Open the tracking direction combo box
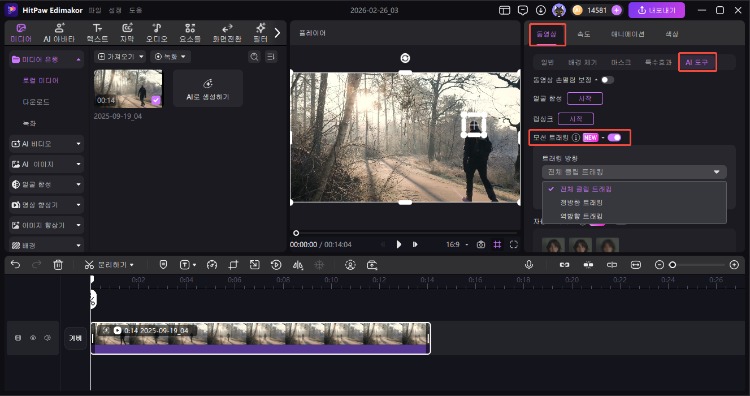 (x=634, y=172)
